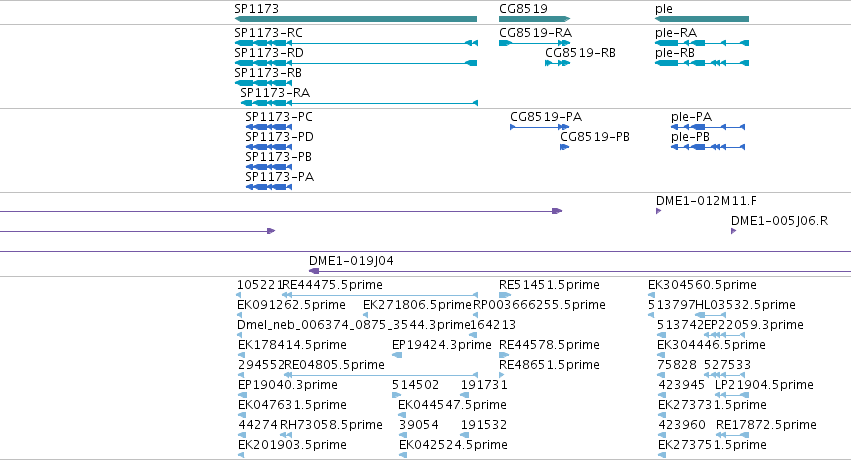Pick the EK201903.5prime EST label
The image size is (851, 460).
click(292, 445)
